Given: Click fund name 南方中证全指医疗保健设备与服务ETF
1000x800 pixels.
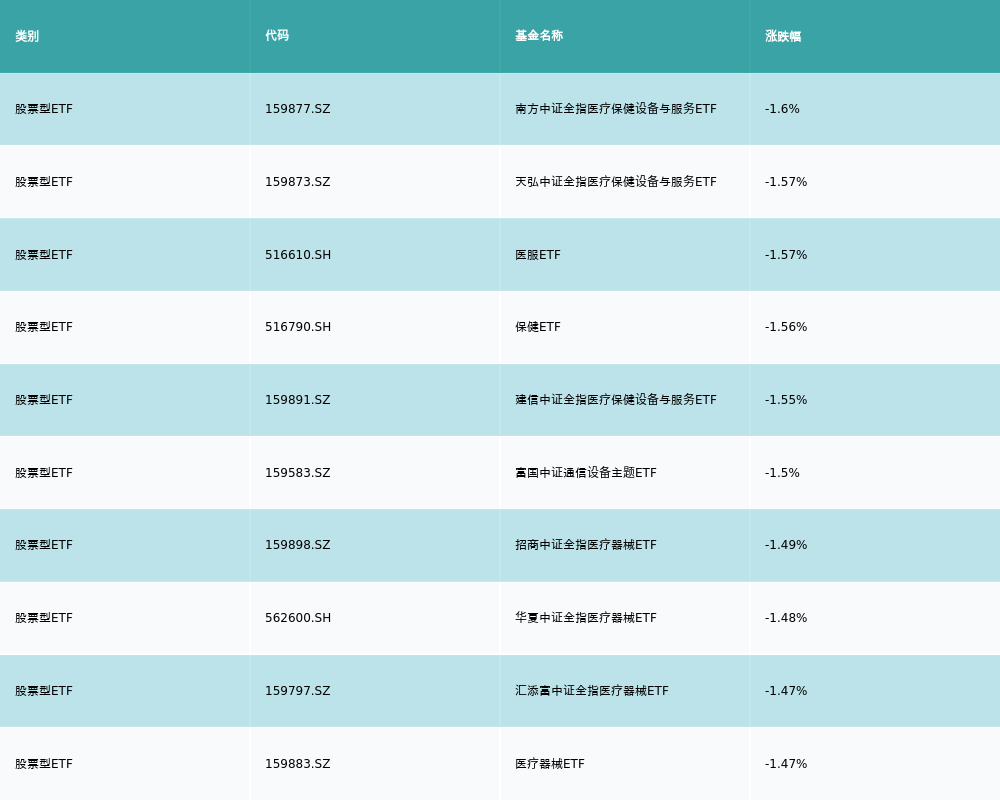Looking at the screenshot, I should tap(615, 109).
